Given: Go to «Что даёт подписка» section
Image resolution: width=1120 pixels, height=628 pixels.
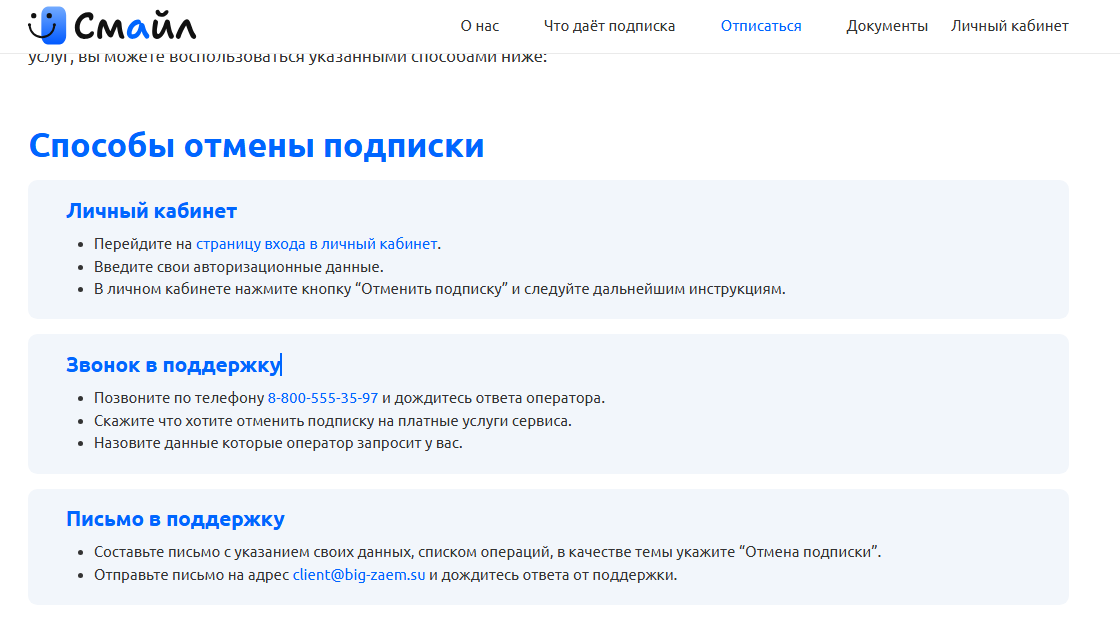Looking at the screenshot, I should click(x=609, y=26).
